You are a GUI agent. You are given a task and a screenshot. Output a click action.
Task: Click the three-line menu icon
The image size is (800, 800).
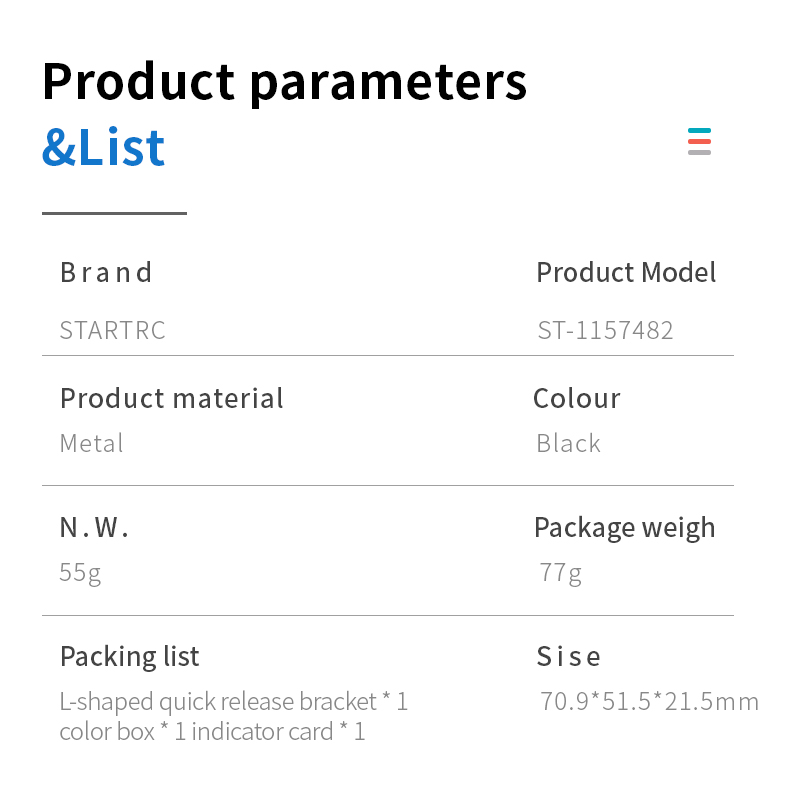tap(699, 141)
